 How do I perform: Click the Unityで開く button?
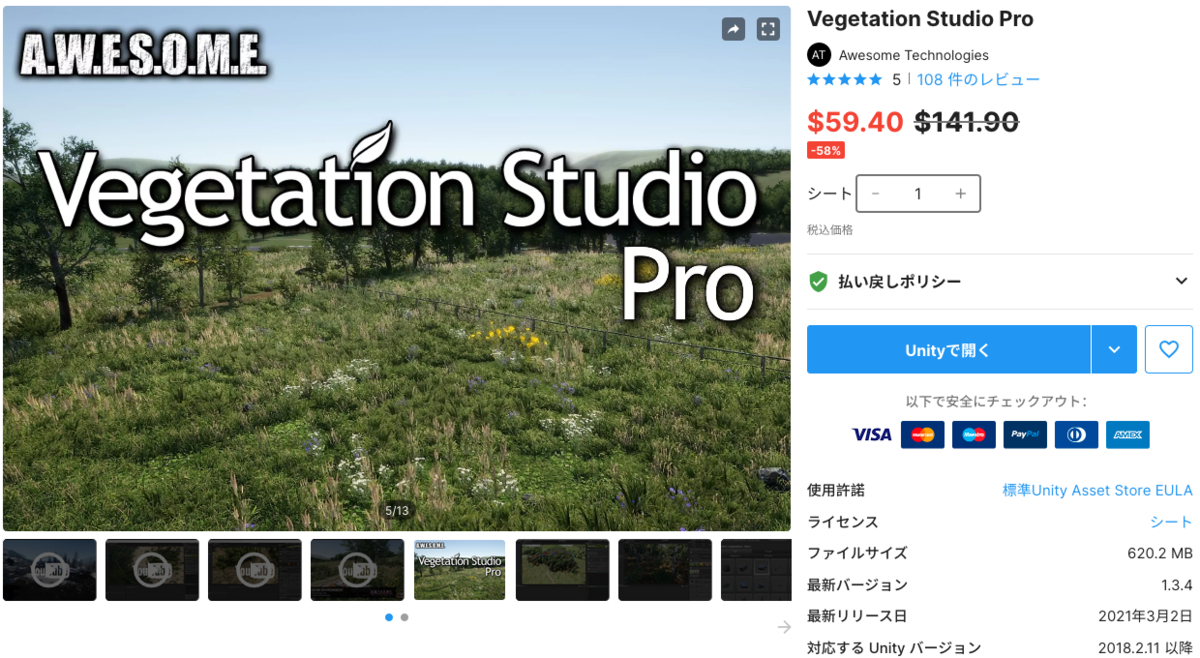click(948, 350)
